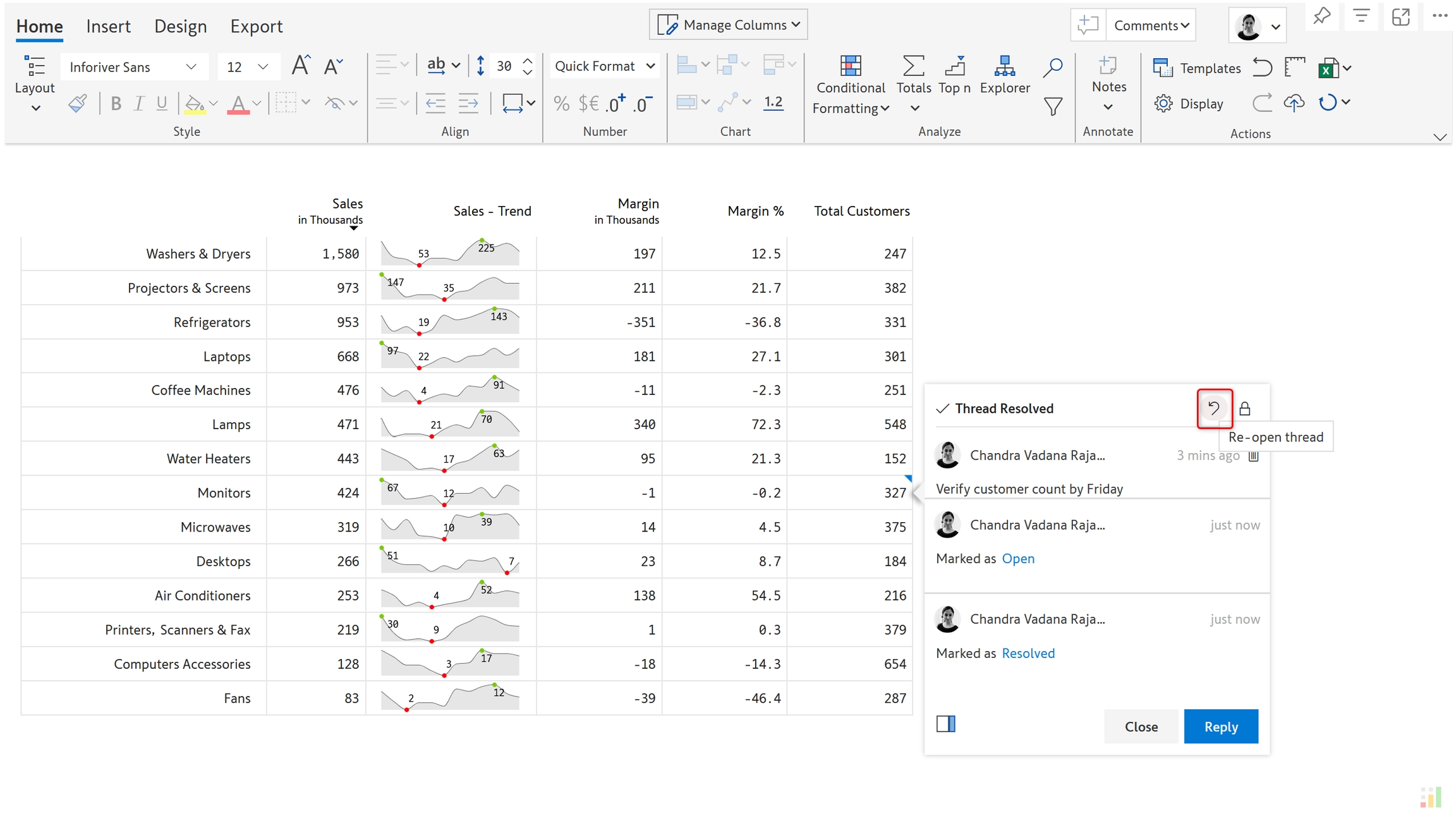Click the Format Painter icon
This screenshot has height=816, width=1456.
(78, 103)
